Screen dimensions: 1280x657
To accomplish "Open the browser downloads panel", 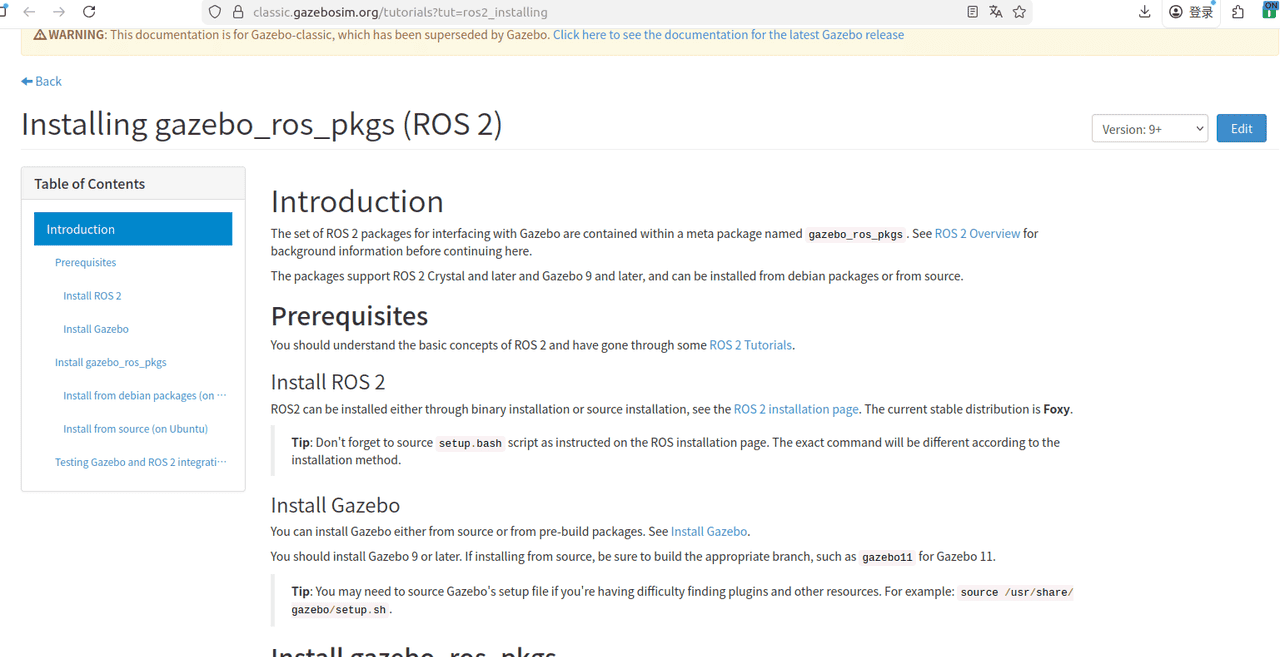I will pyautogui.click(x=1144, y=12).
